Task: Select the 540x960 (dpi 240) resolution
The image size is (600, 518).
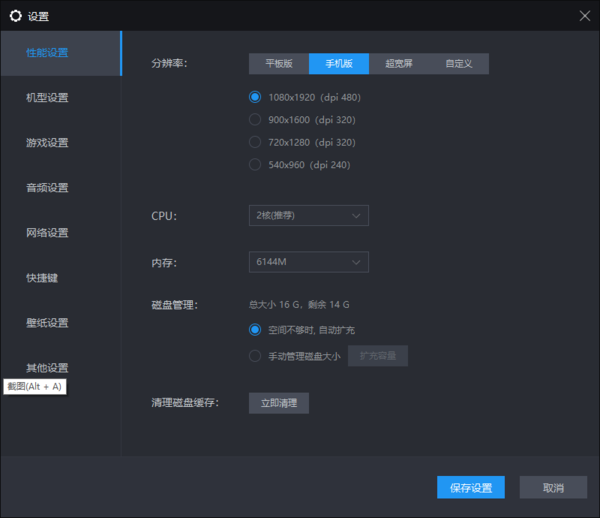Action: click(x=255, y=165)
